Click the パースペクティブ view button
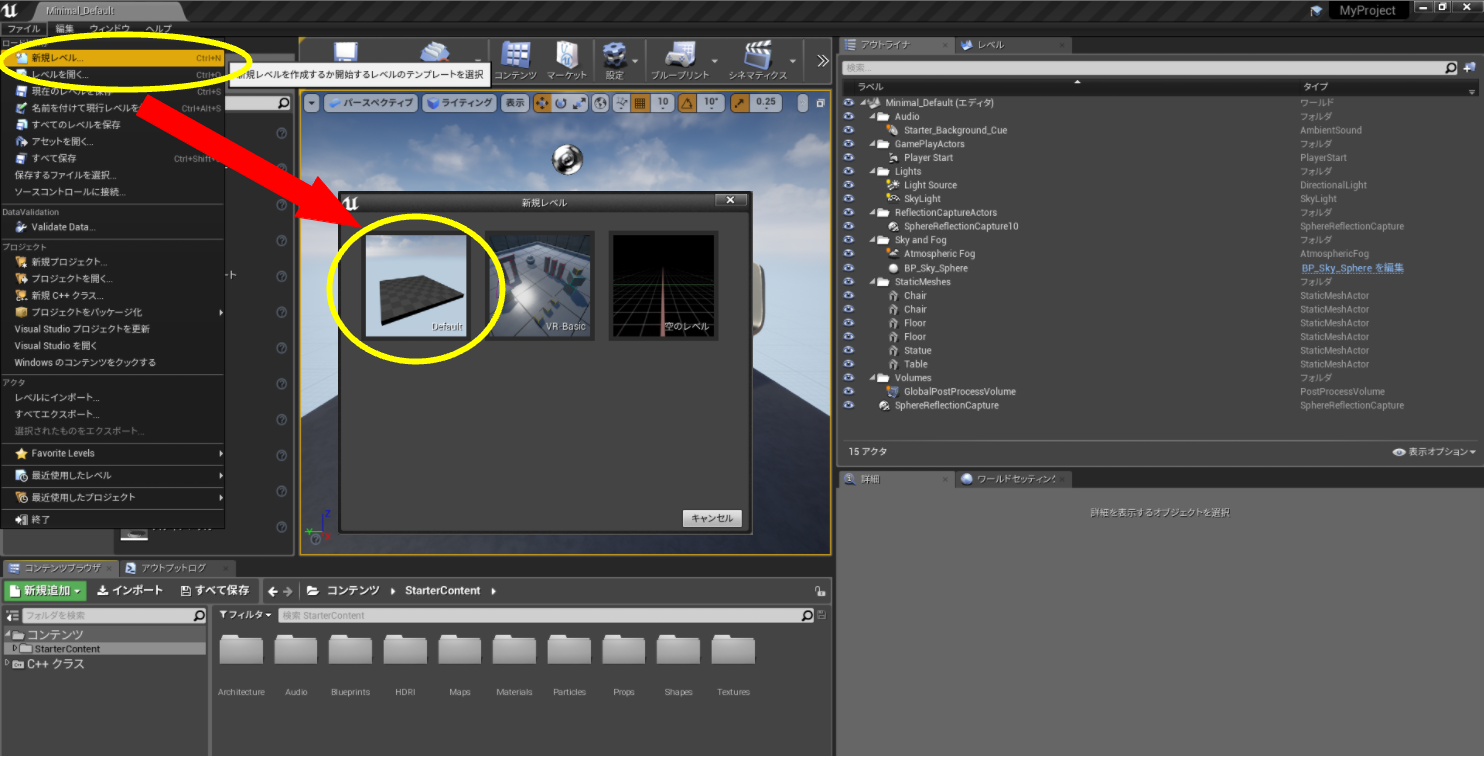Viewport: 1484px width, 757px height. point(370,103)
